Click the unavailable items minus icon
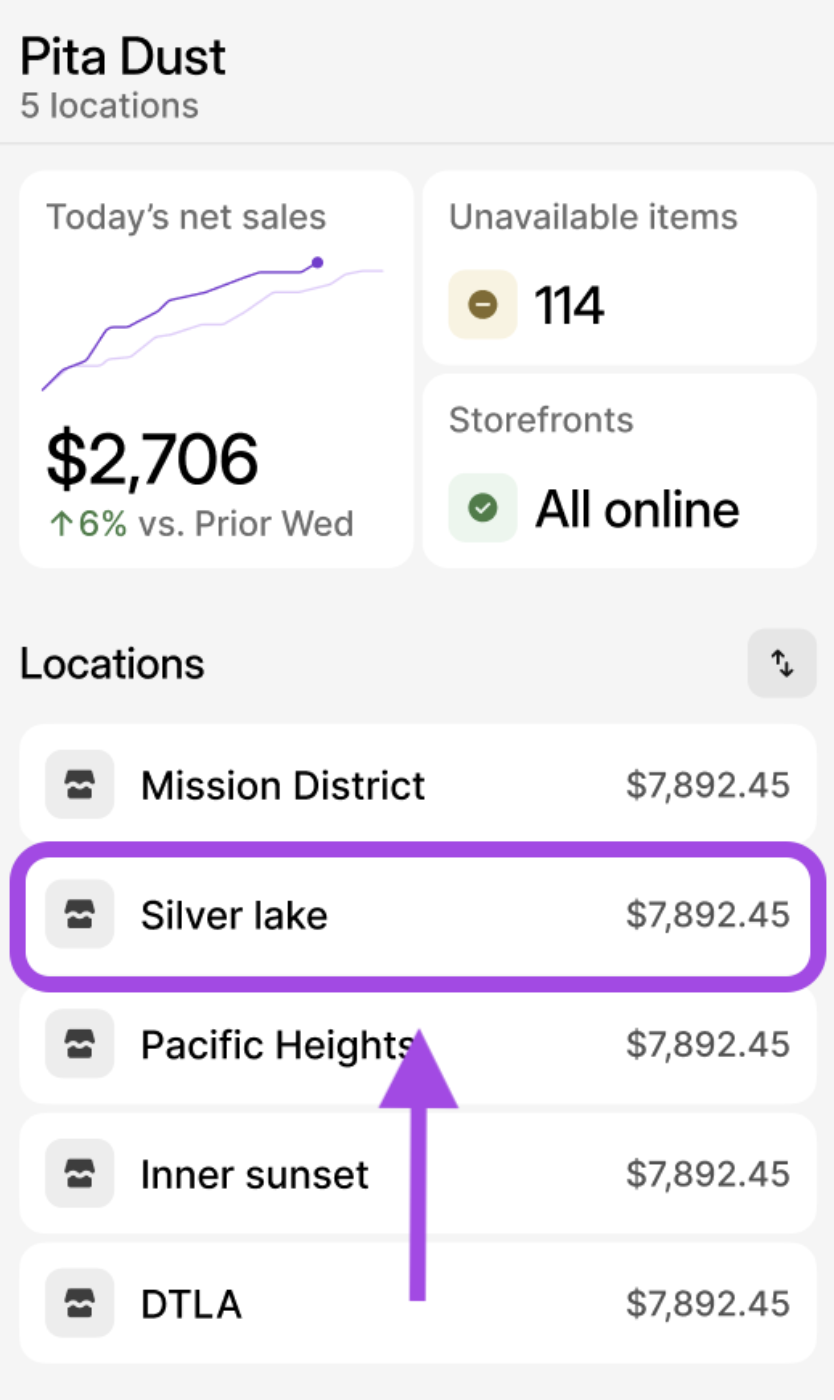Viewport: 834px width, 1400px height. tap(483, 304)
